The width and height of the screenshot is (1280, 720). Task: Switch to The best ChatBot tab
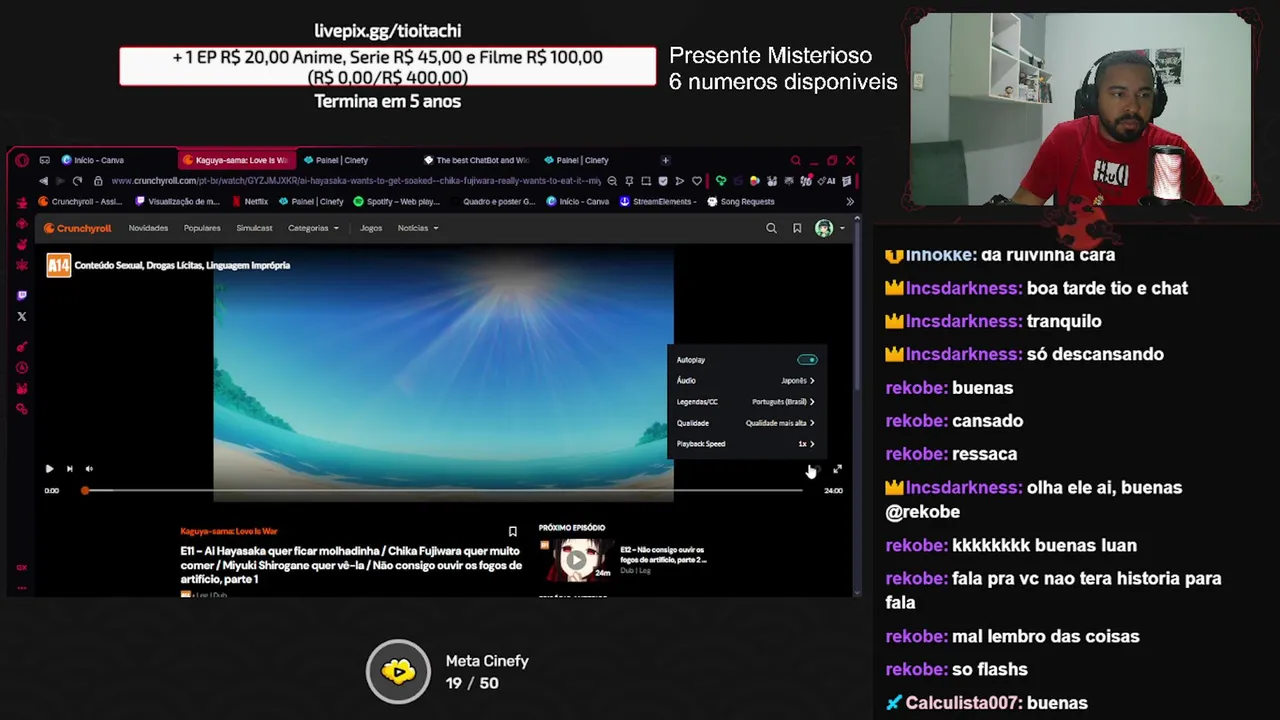point(476,160)
